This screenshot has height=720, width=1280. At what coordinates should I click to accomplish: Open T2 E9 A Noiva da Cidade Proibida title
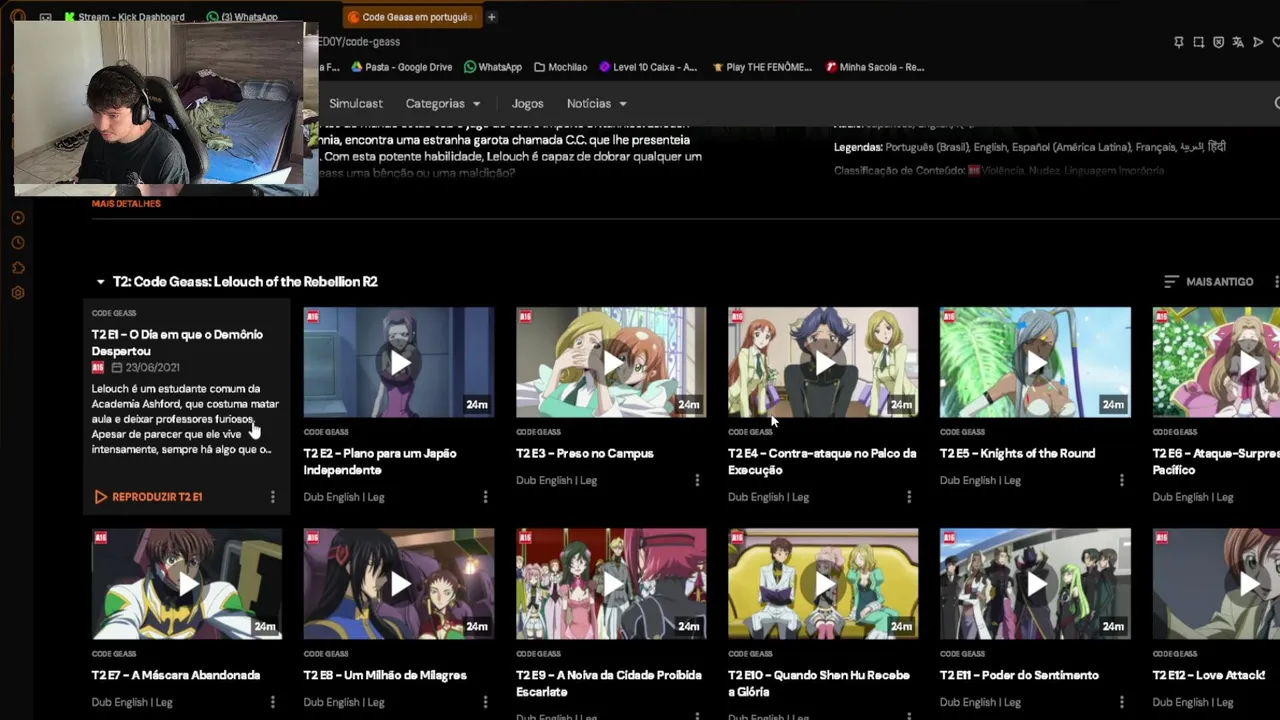click(x=609, y=684)
